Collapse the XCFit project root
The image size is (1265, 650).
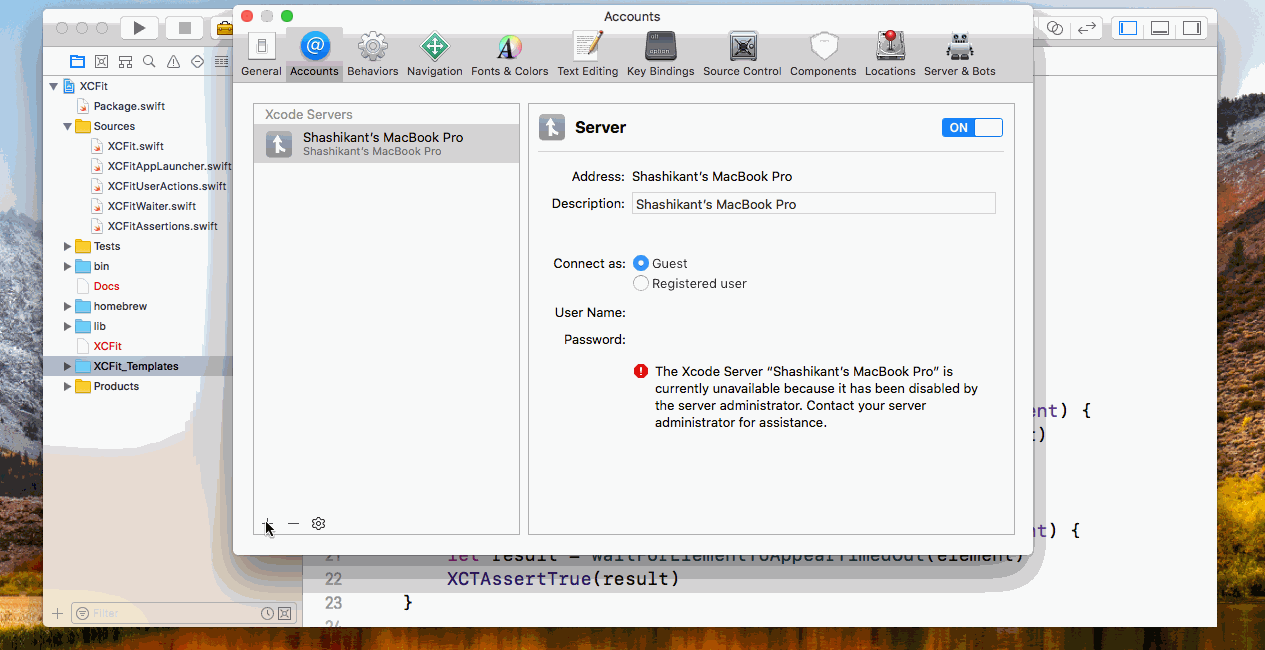[54, 86]
